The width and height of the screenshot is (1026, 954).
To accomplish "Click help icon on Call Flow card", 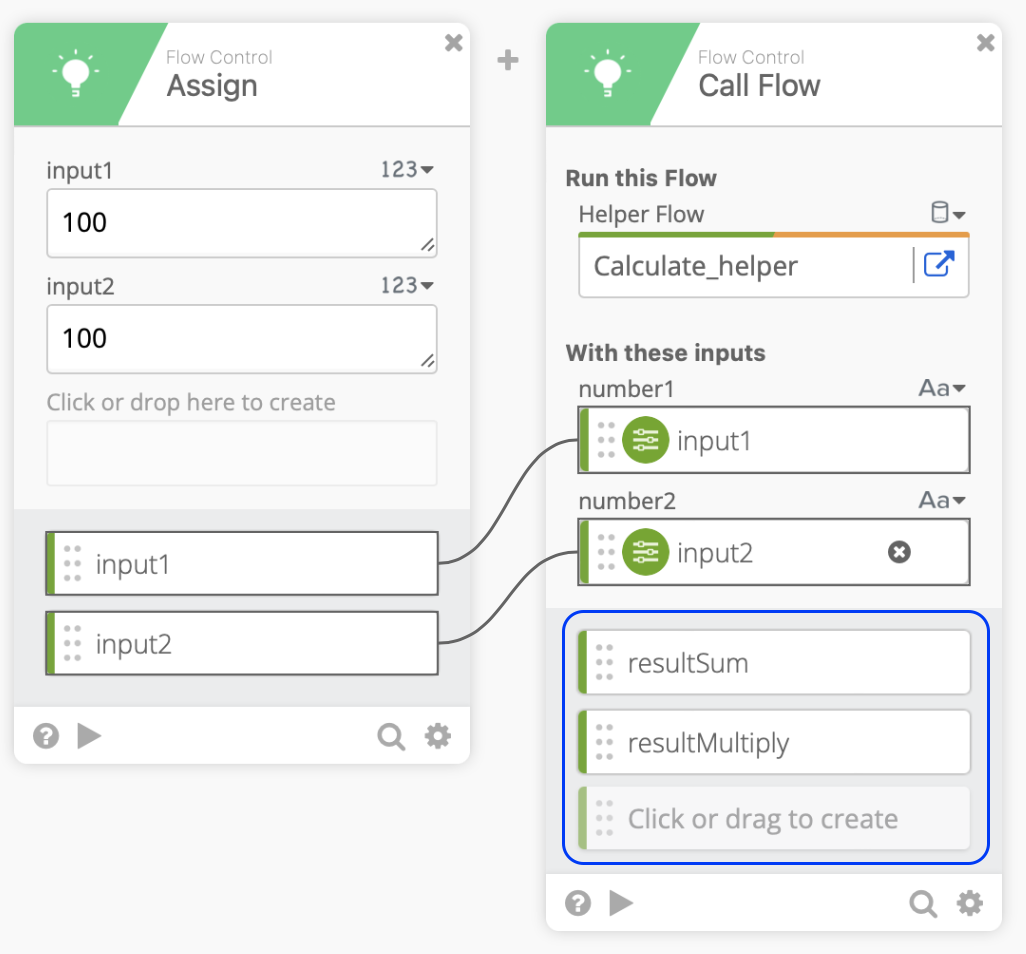I will (x=577, y=904).
